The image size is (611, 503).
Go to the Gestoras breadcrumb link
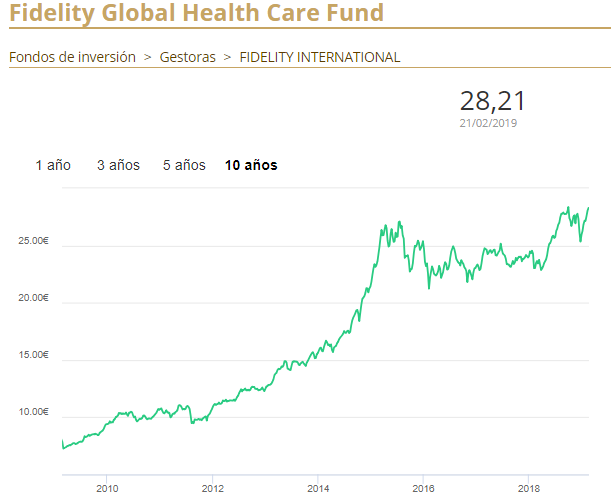pos(187,57)
